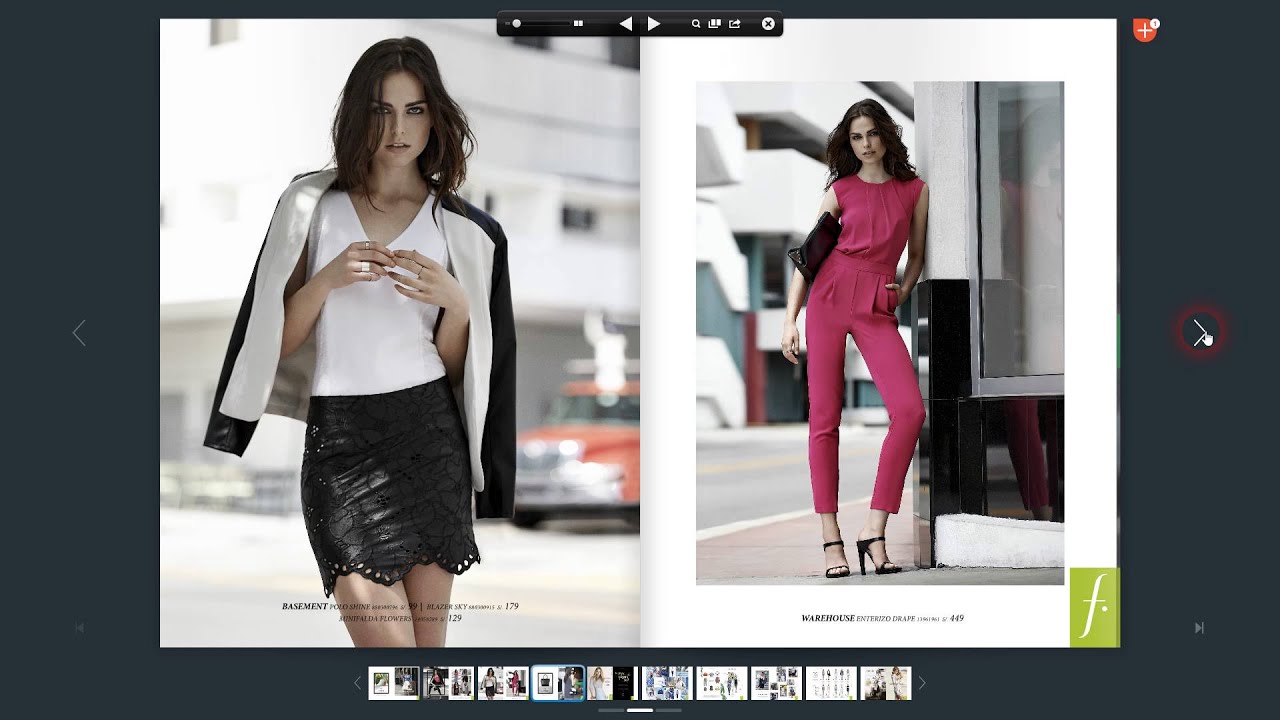The width and height of the screenshot is (1280, 720).
Task: Open the eighth thumbnail in the strip
Action: coord(776,683)
